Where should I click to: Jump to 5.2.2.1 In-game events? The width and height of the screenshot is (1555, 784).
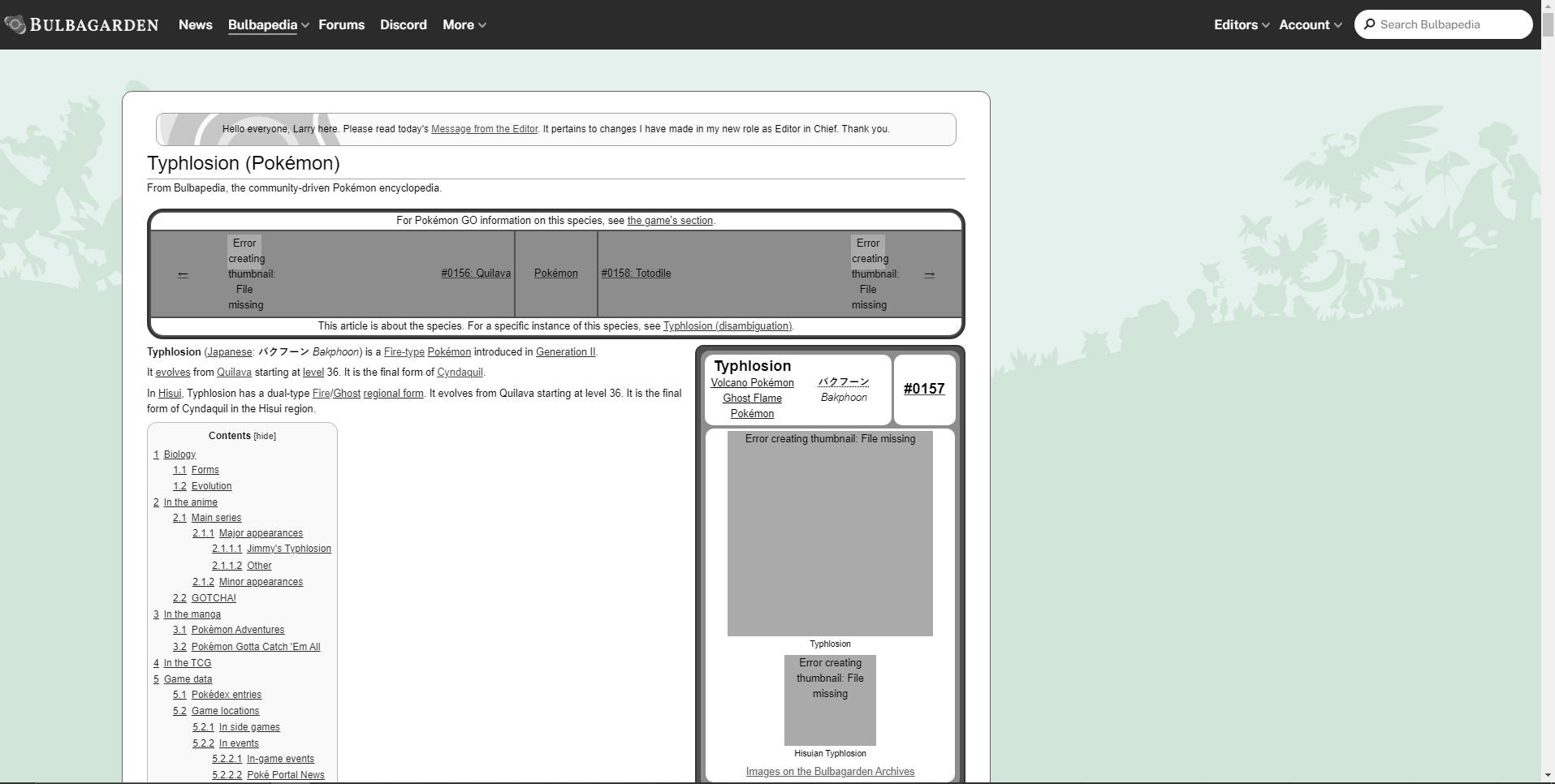point(263,759)
